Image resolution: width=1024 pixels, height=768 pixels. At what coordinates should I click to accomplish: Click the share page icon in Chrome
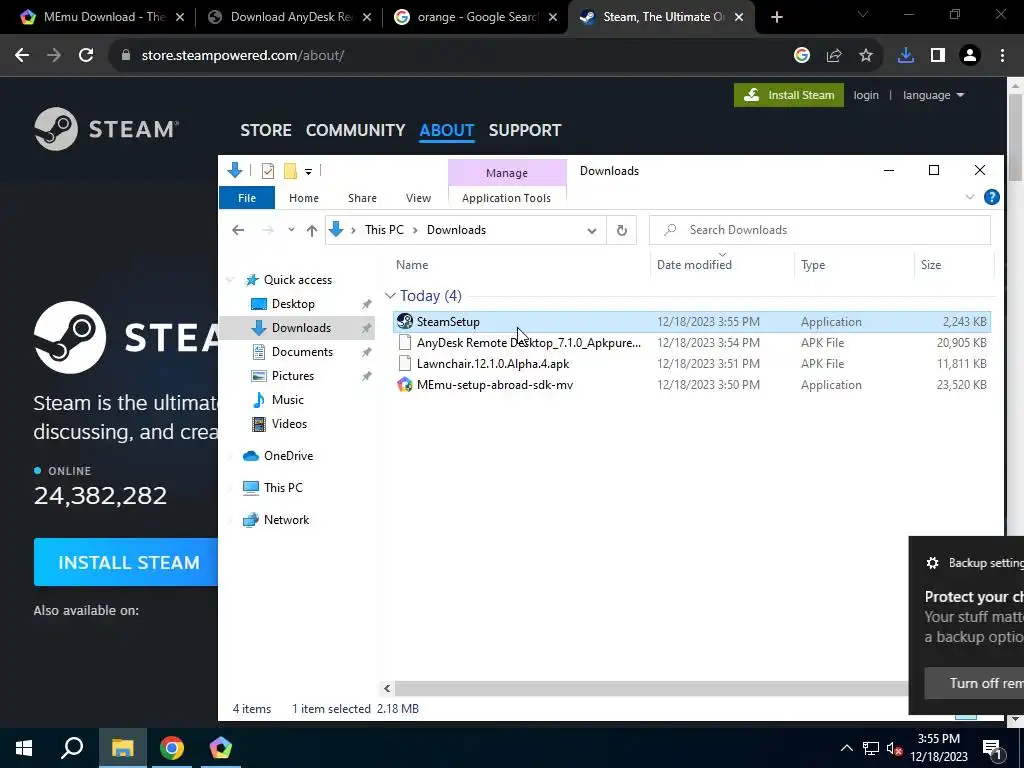(834, 56)
